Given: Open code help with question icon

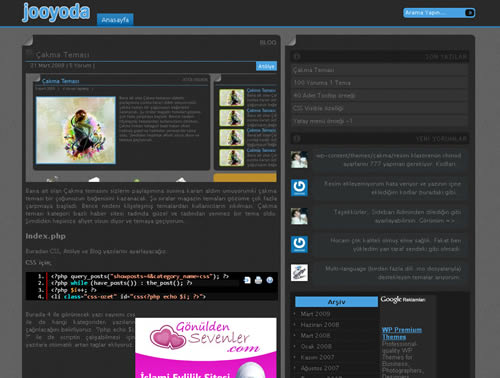Looking at the screenshot, I should [270, 280].
